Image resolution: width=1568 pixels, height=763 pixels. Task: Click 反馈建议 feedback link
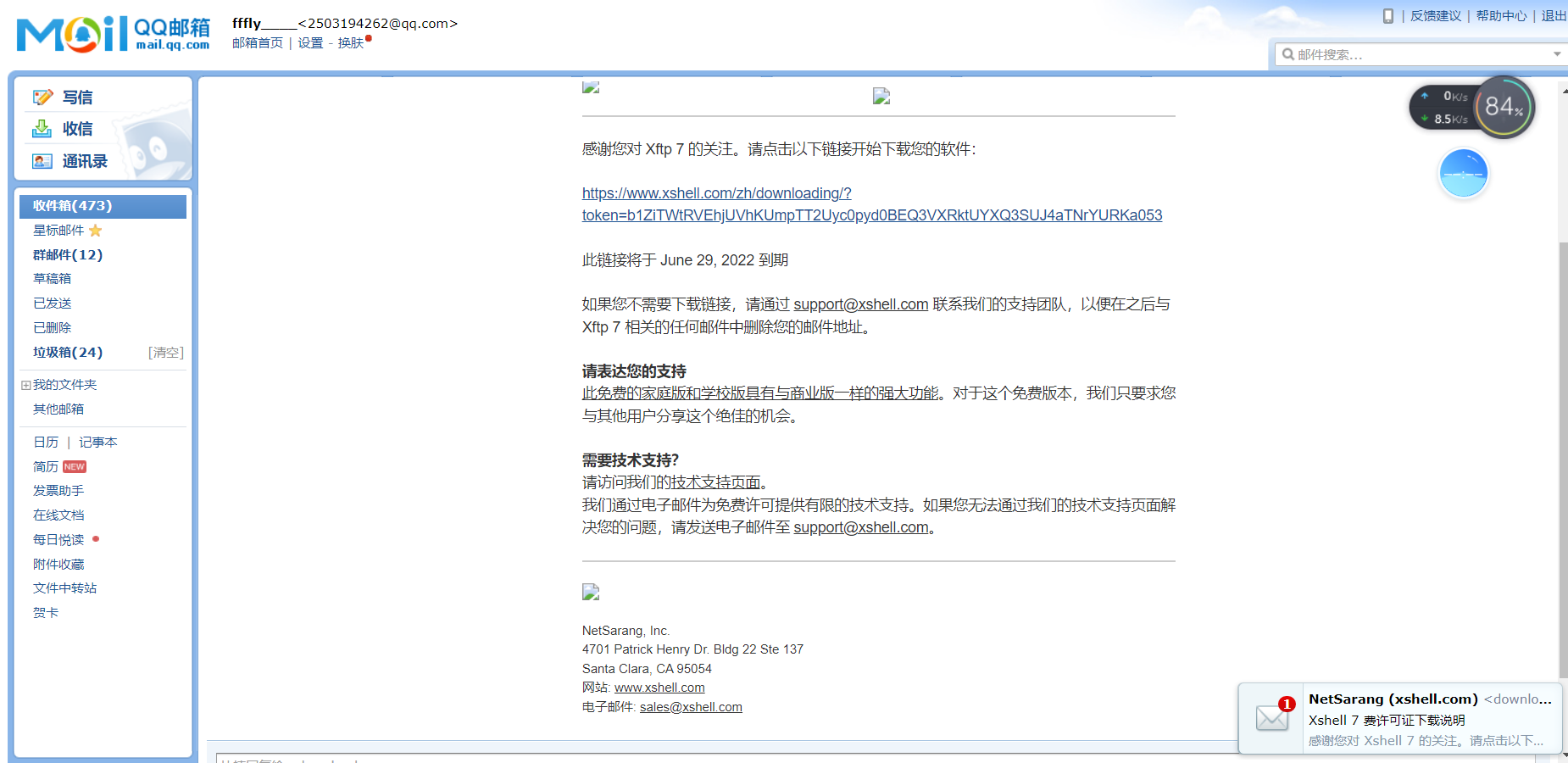pos(1436,16)
